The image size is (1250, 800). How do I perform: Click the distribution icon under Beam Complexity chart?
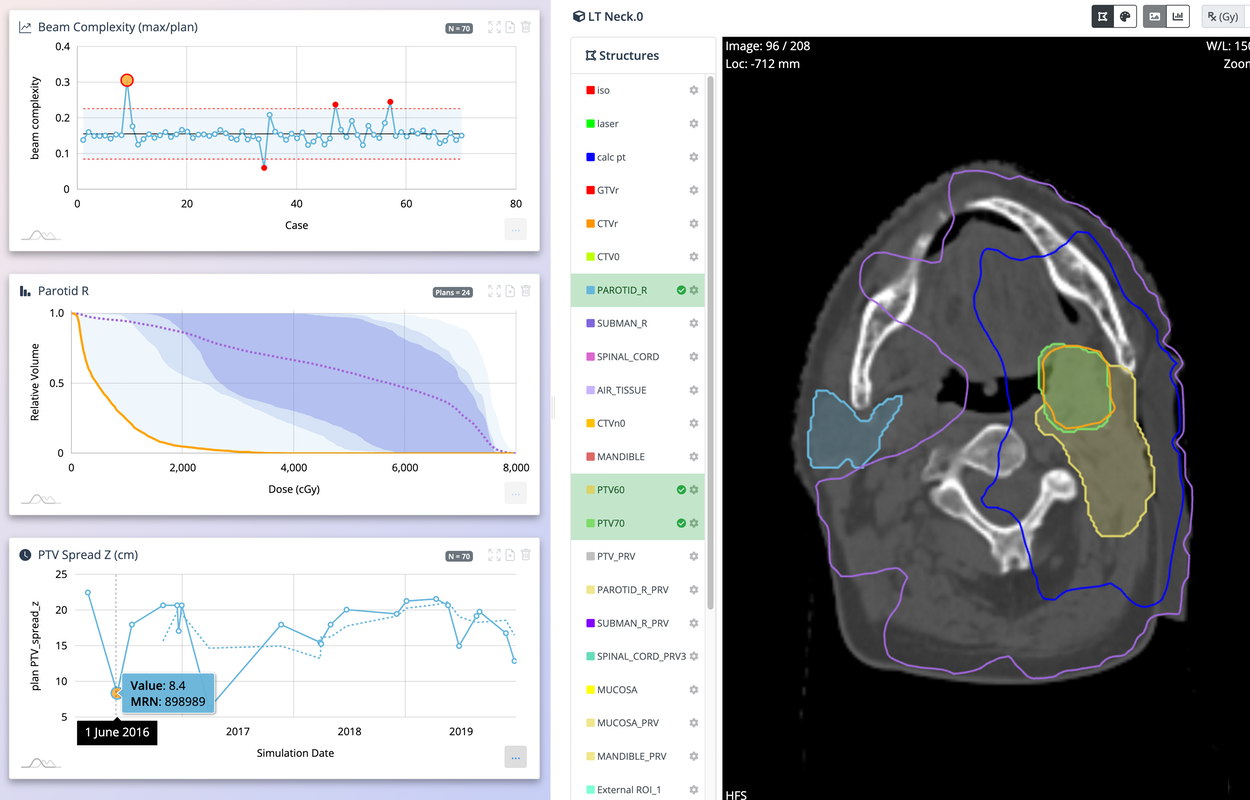(x=41, y=235)
